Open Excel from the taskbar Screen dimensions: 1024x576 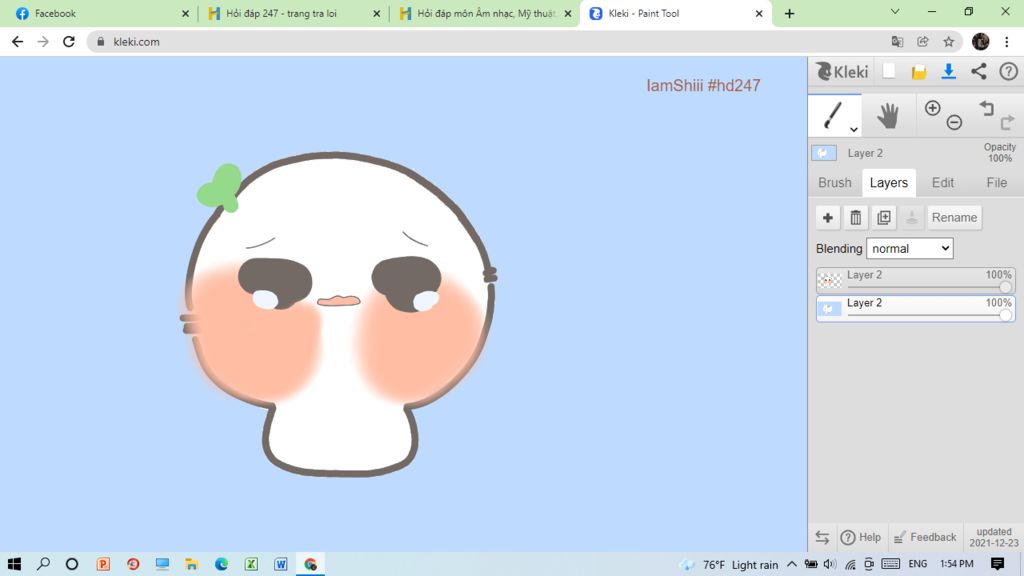pyautogui.click(x=251, y=564)
